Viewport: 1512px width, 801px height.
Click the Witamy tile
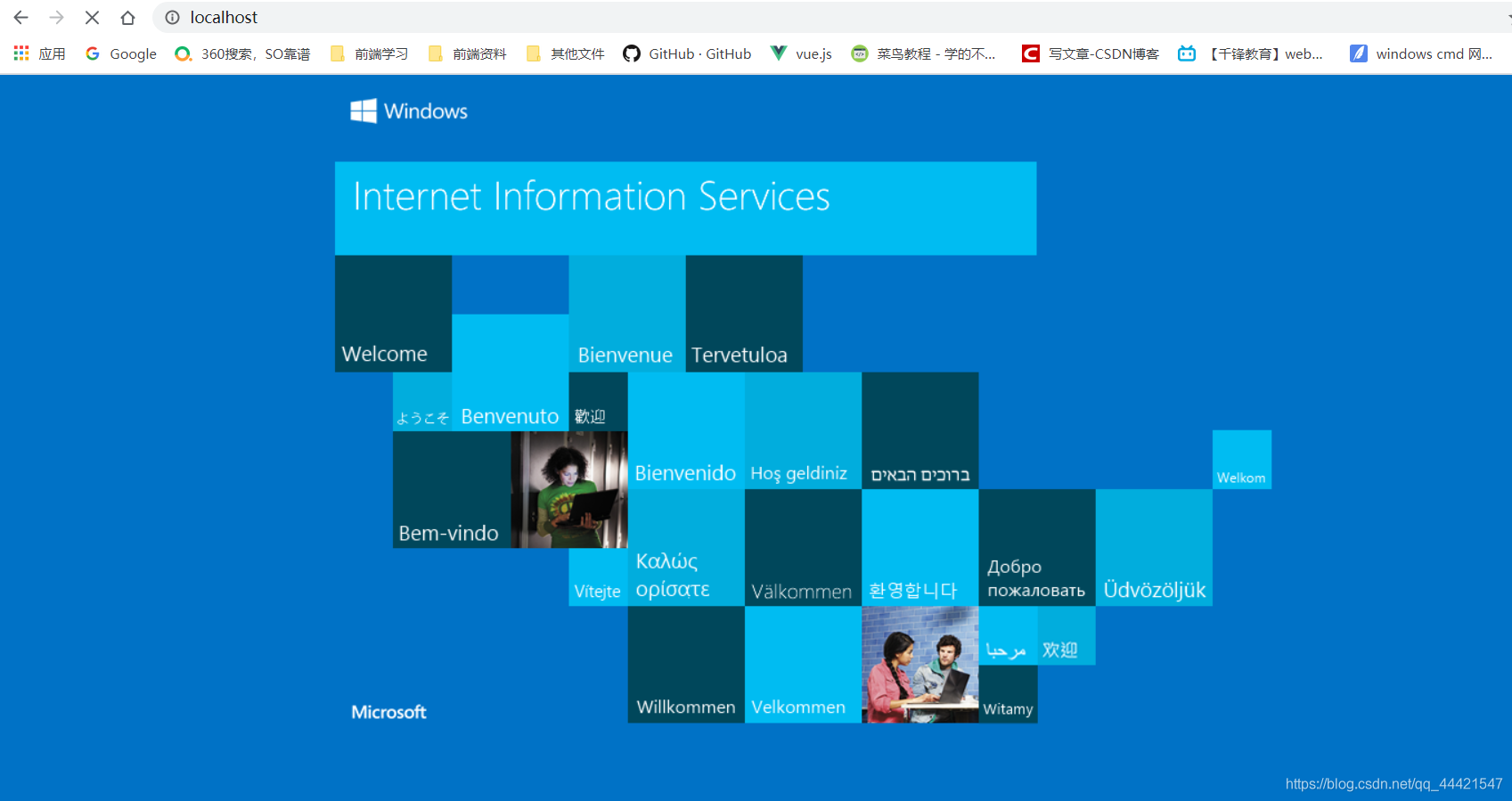point(1008,694)
